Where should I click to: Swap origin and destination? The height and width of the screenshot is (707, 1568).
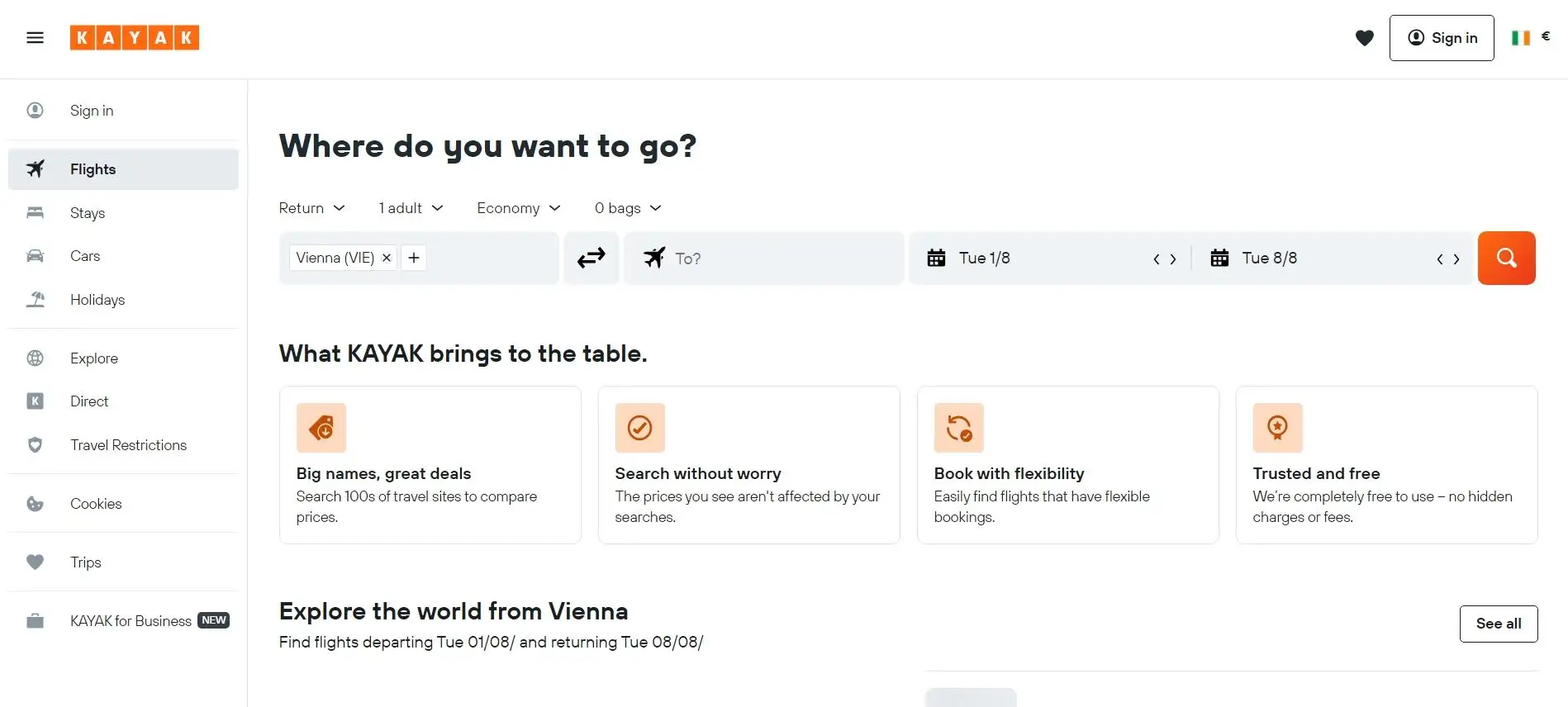(592, 259)
